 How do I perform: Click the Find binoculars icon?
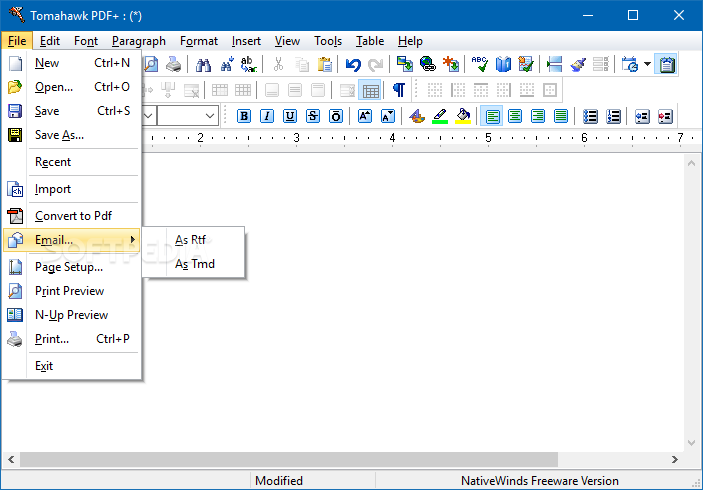[x=203, y=65]
